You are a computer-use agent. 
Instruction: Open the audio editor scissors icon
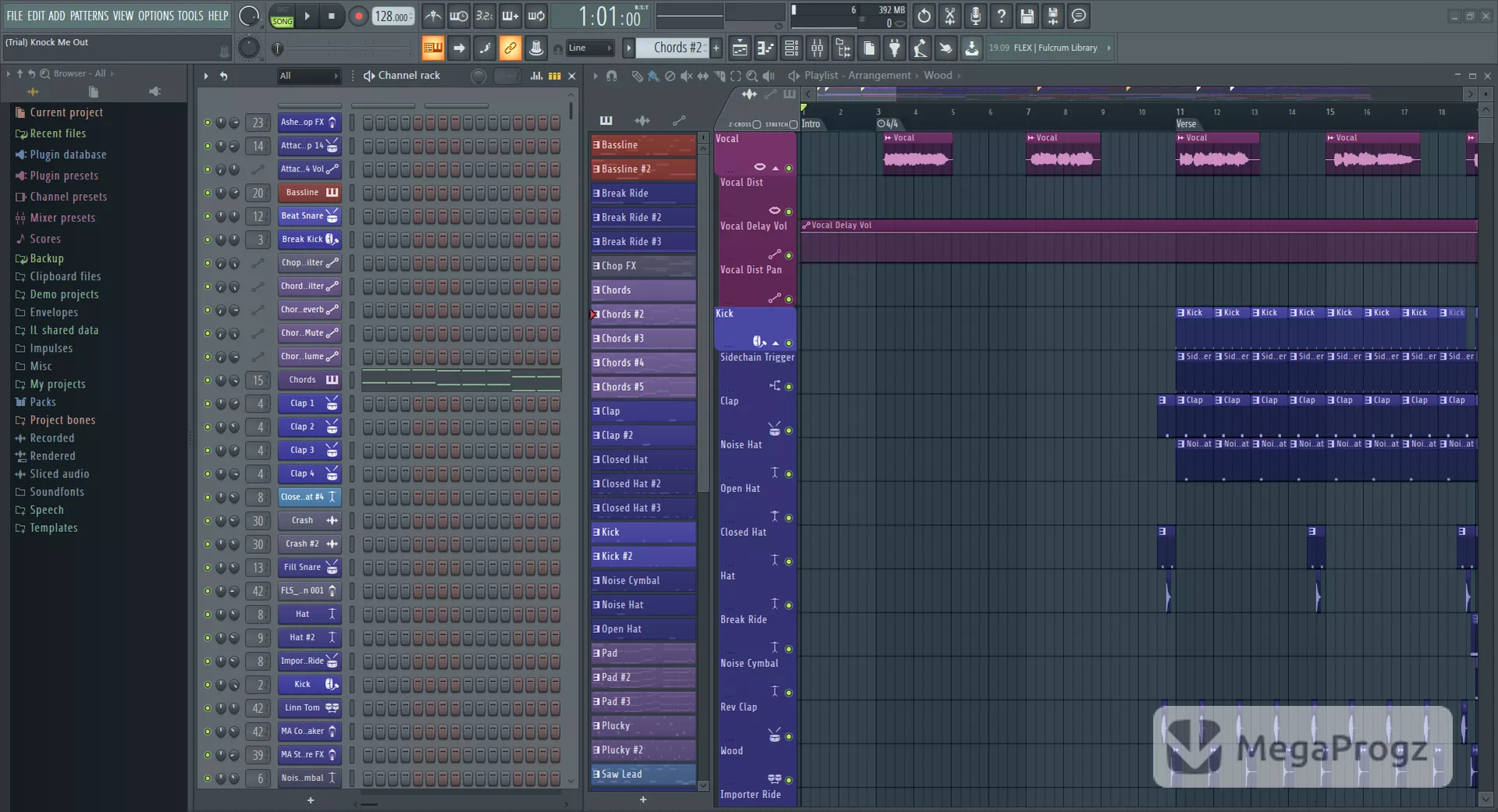point(950,16)
